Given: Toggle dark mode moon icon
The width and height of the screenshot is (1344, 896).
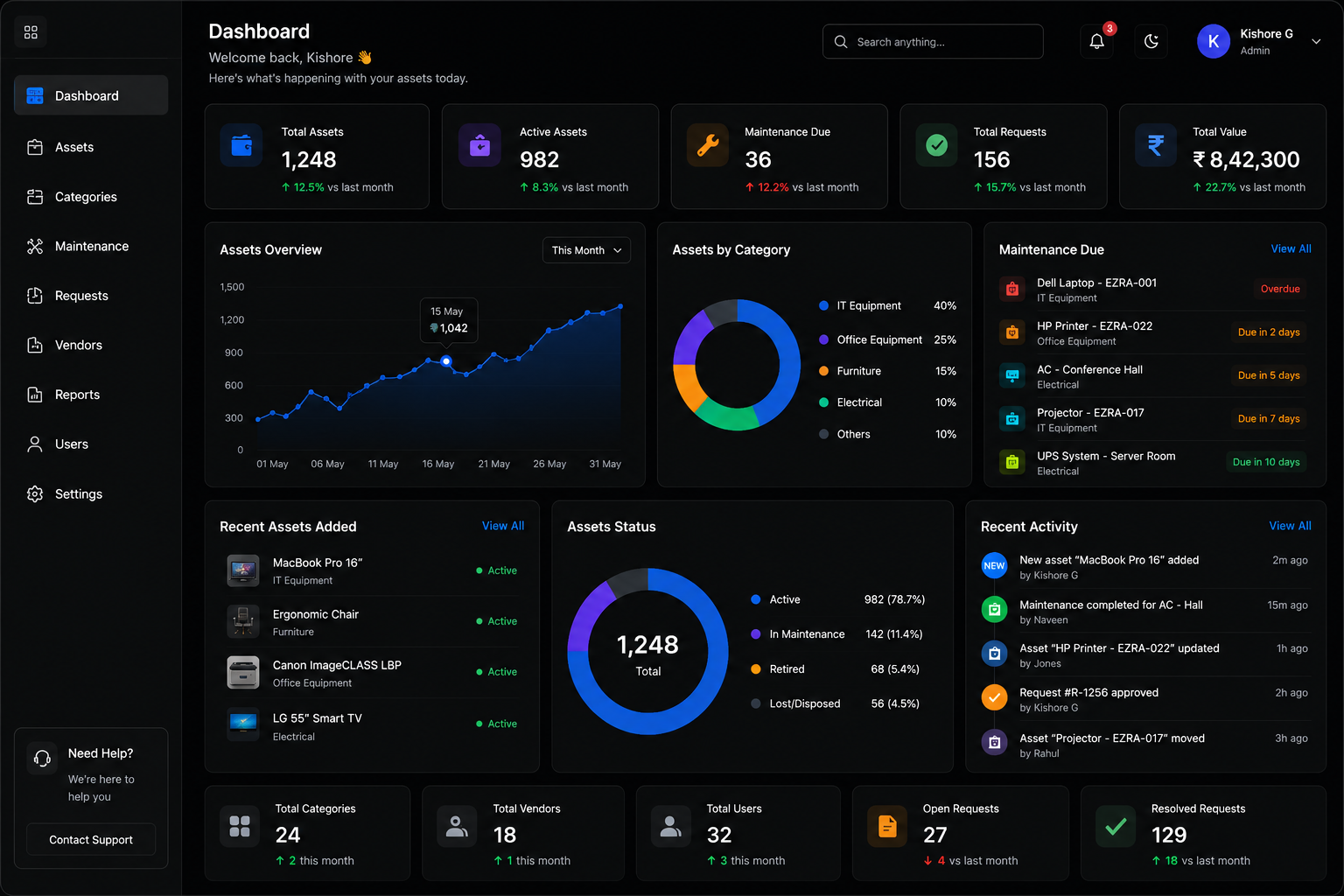Looking at the screenshot, I should coord(1151,41).
